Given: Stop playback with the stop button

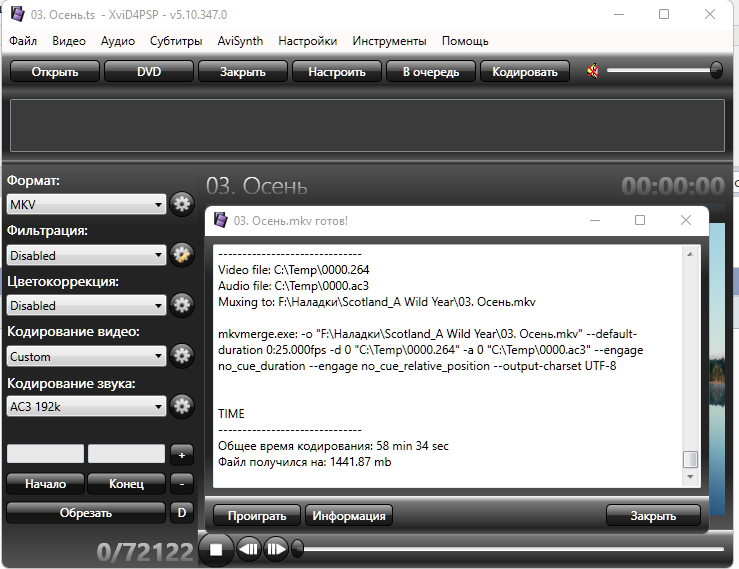Looking at the screenshot, I should coord(216,550).
